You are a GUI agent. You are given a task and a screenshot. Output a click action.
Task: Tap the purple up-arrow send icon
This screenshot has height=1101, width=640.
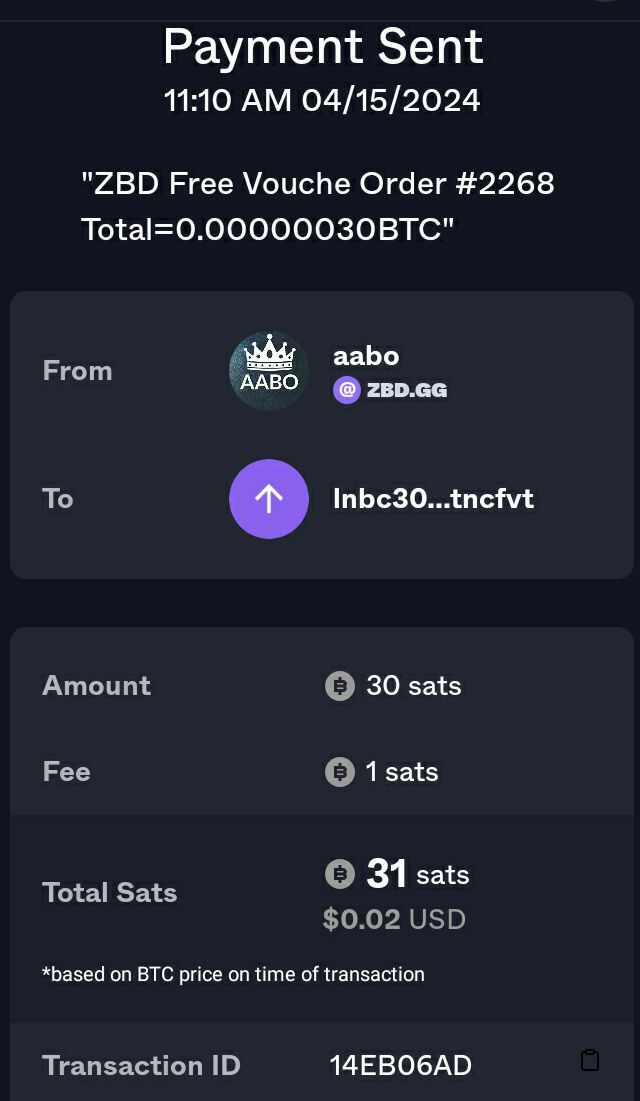click(x=269, y=499)
